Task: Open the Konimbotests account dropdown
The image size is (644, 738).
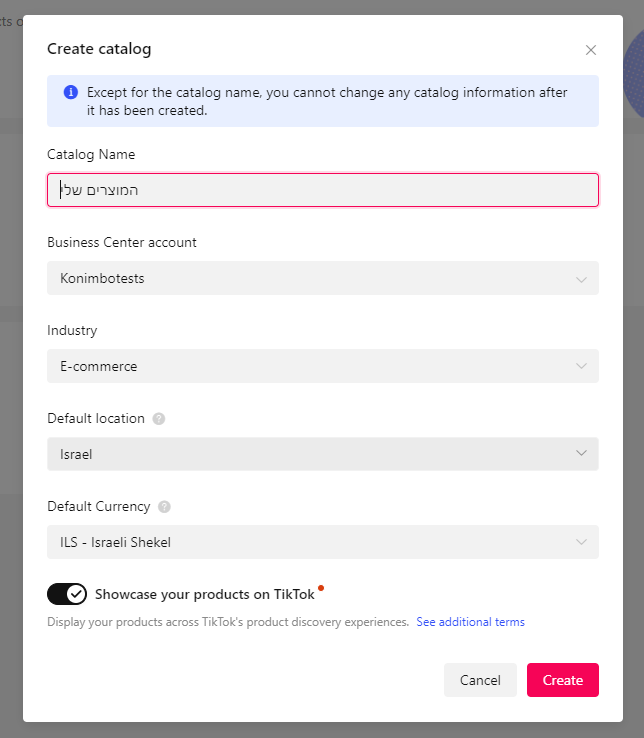Action: click(323, 278)
